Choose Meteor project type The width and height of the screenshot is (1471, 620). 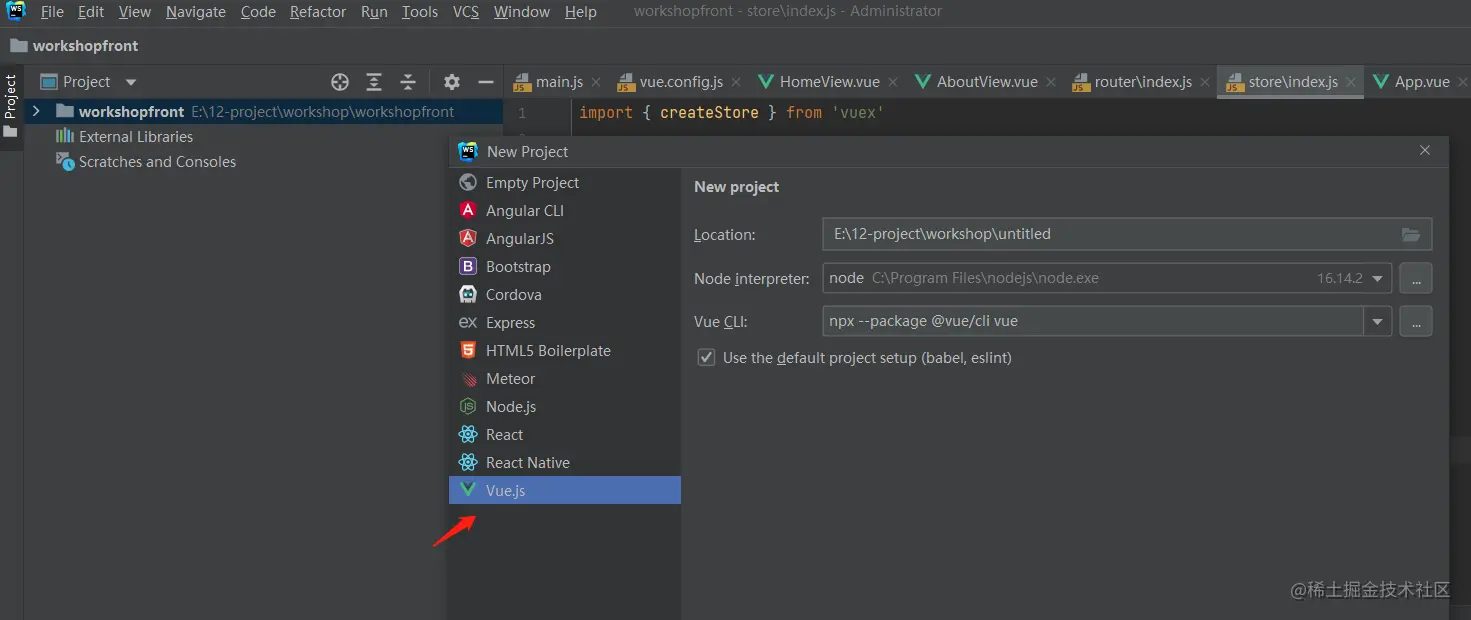(564, 379)
